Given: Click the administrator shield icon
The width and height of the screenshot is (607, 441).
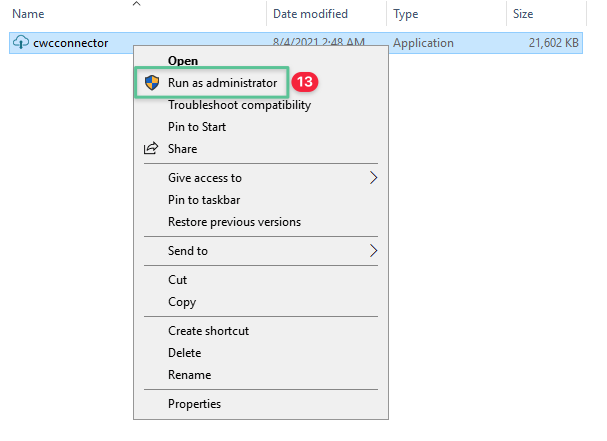Looking at the screenshot, I should pos(151,83).
